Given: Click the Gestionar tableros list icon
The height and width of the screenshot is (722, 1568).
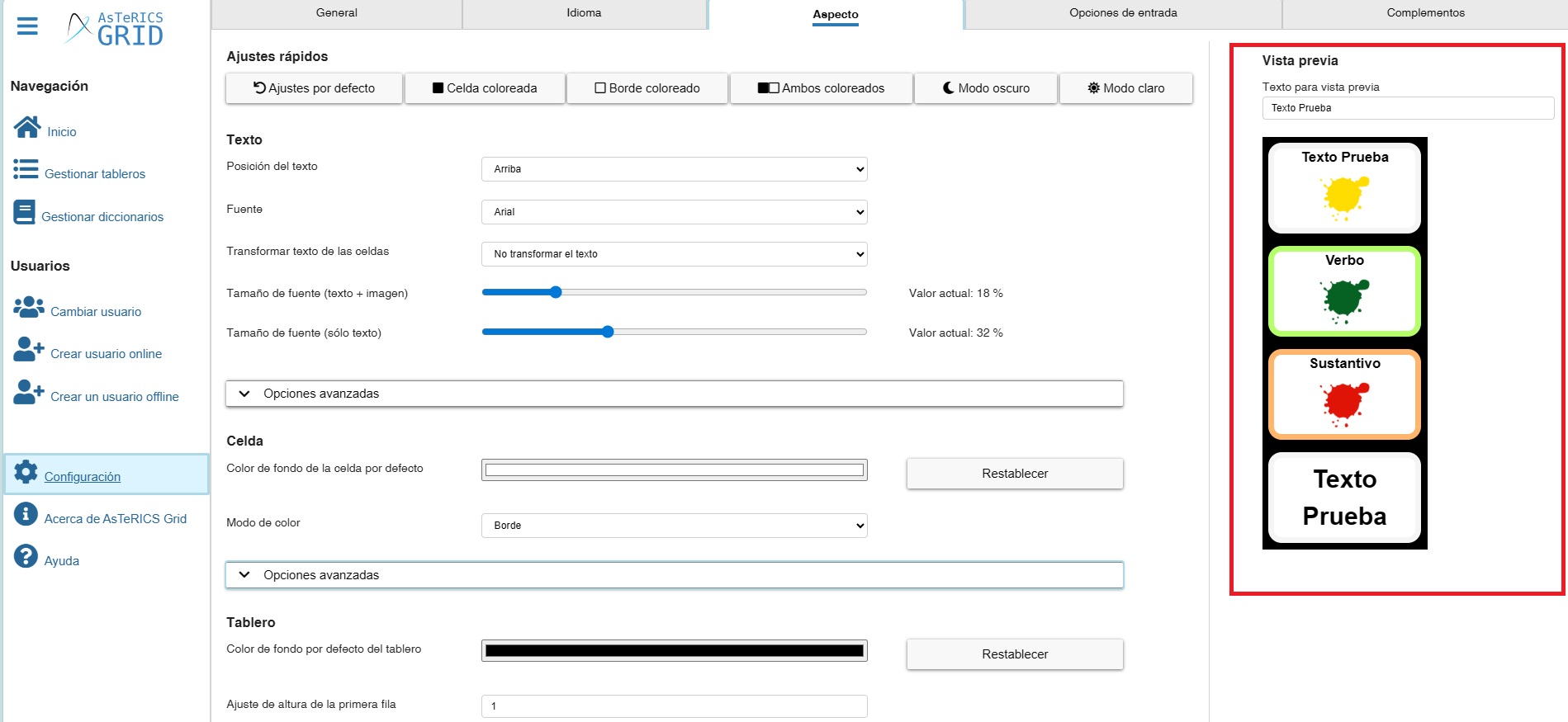Looking at the screenshot, I should [x=26, y=170].
